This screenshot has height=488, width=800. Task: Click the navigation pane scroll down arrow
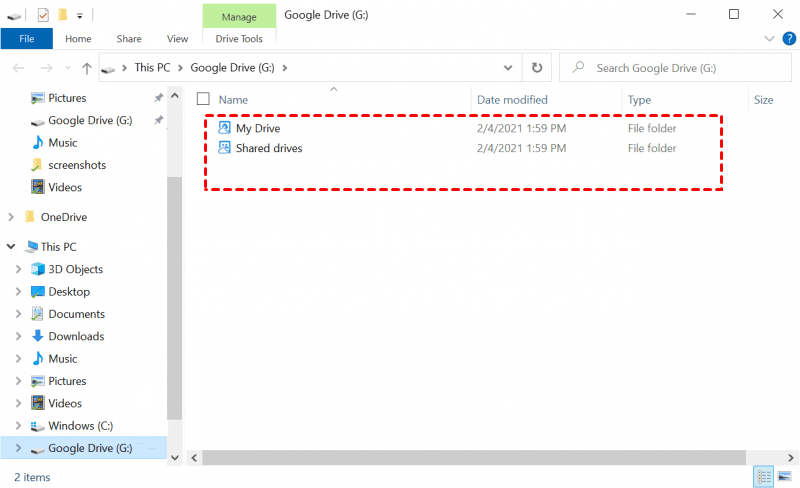tap(174, 457)
